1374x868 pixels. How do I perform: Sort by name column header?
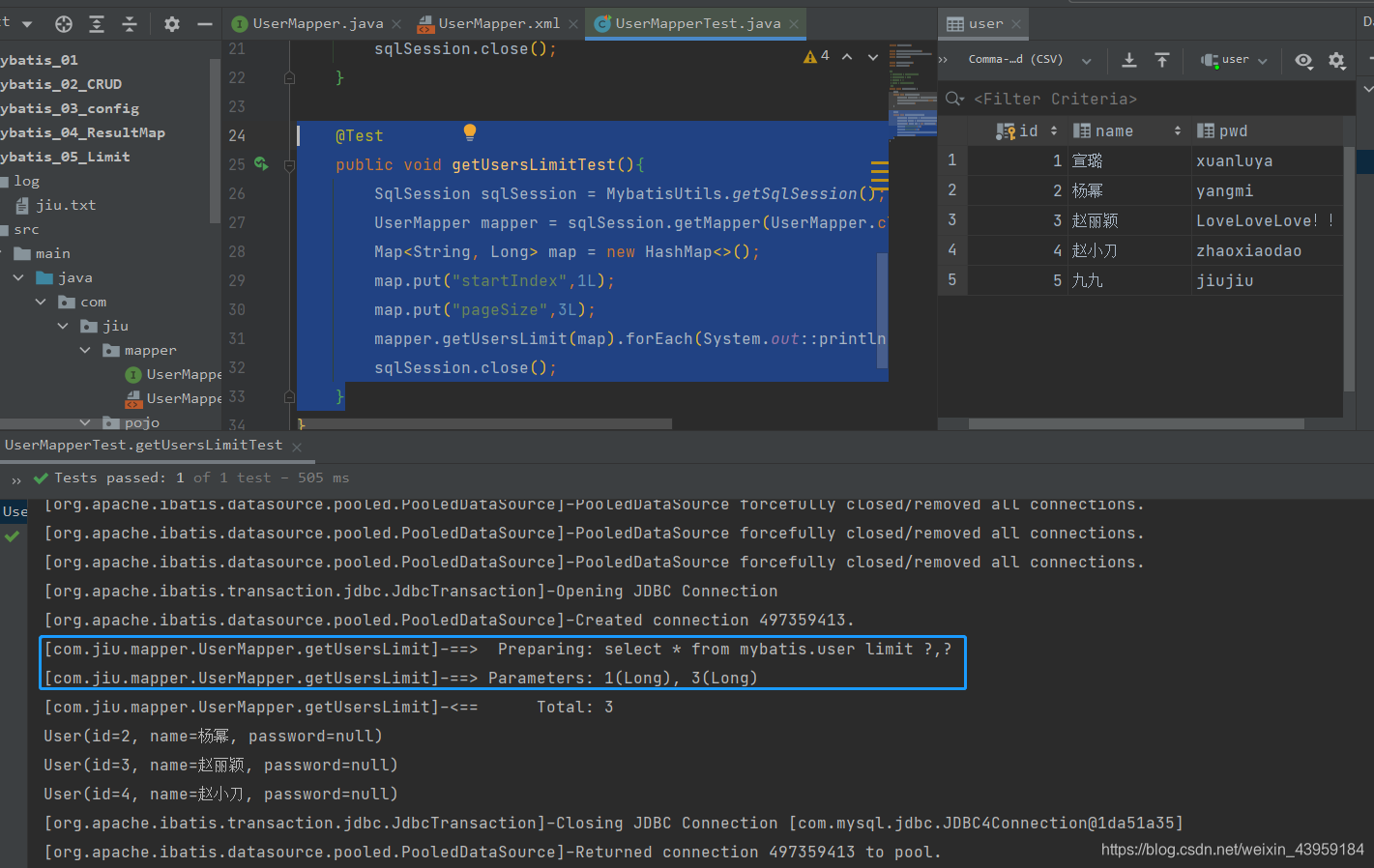click(1127, 130)
